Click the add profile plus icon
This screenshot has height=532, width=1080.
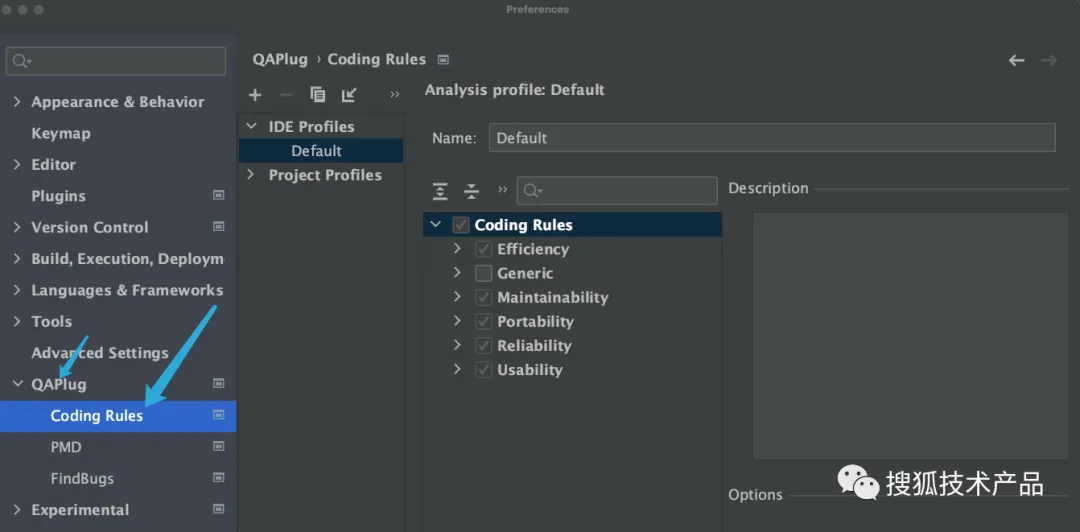pyautogui.click(x=255, y=95)
